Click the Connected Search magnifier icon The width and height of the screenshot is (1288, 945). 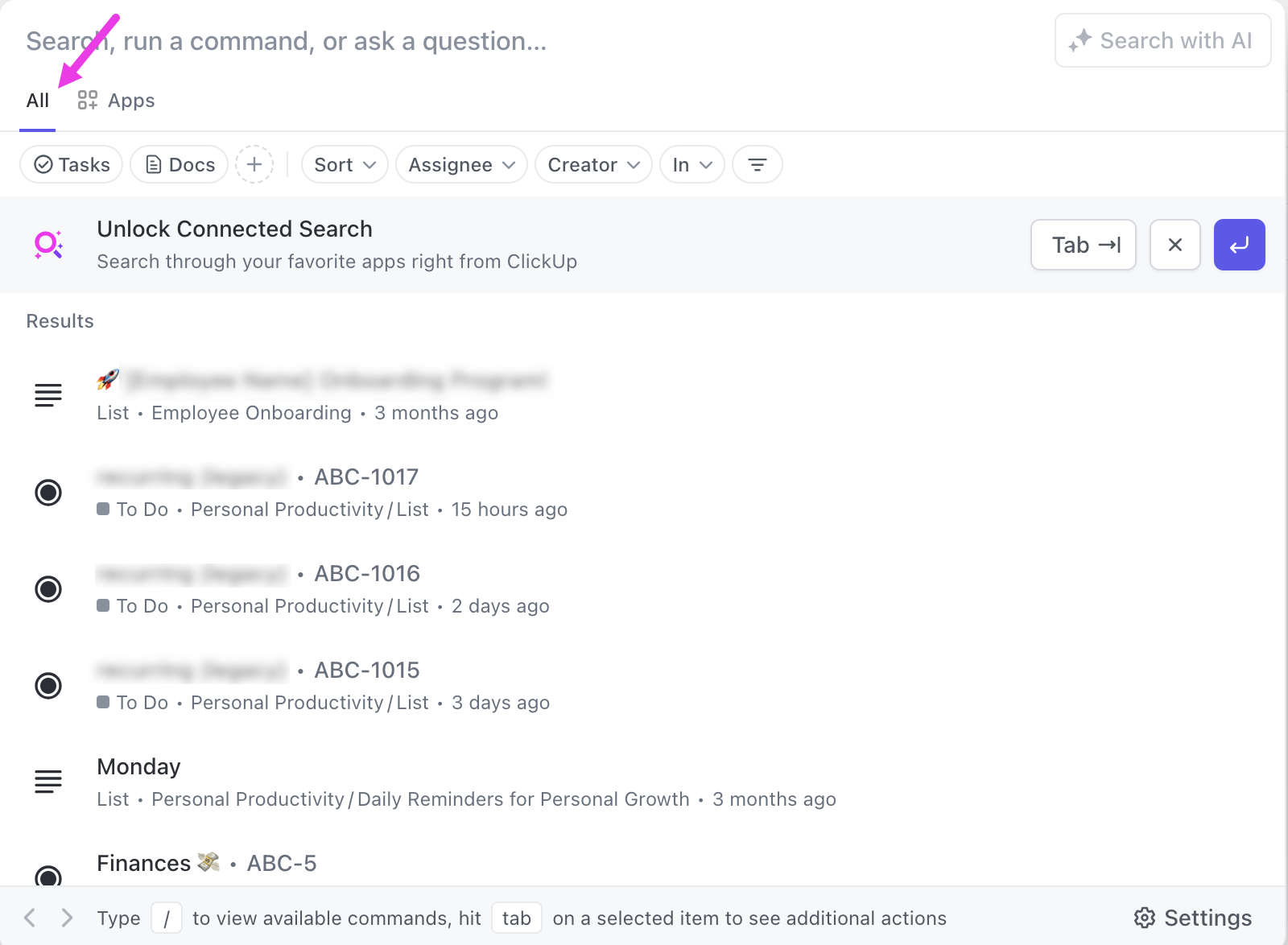tap(48, 245)
